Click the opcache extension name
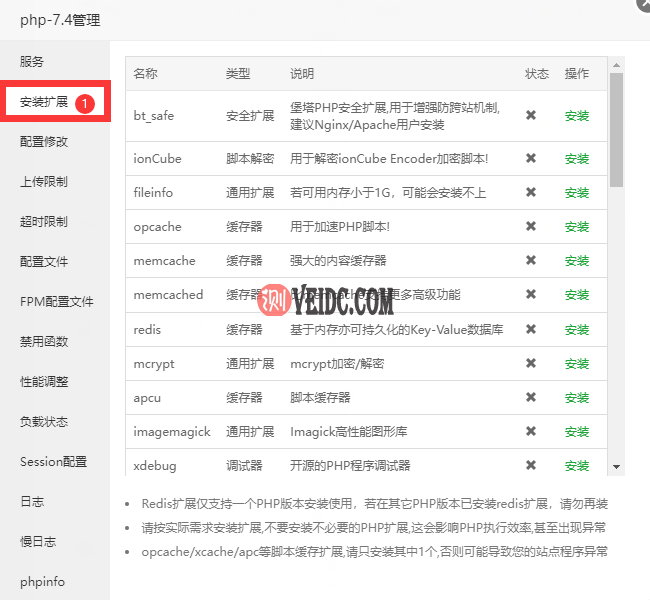This screenshot has height=600, width=650. pyautogui.click(x=158, y=227)
